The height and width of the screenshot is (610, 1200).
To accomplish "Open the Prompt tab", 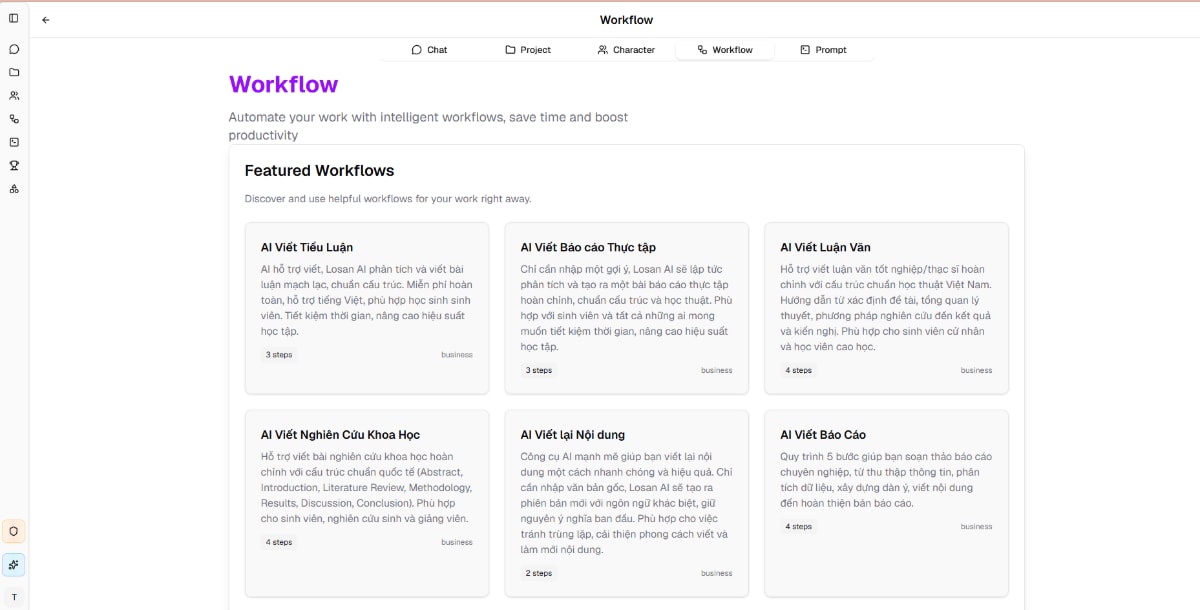I will (823, 50).
